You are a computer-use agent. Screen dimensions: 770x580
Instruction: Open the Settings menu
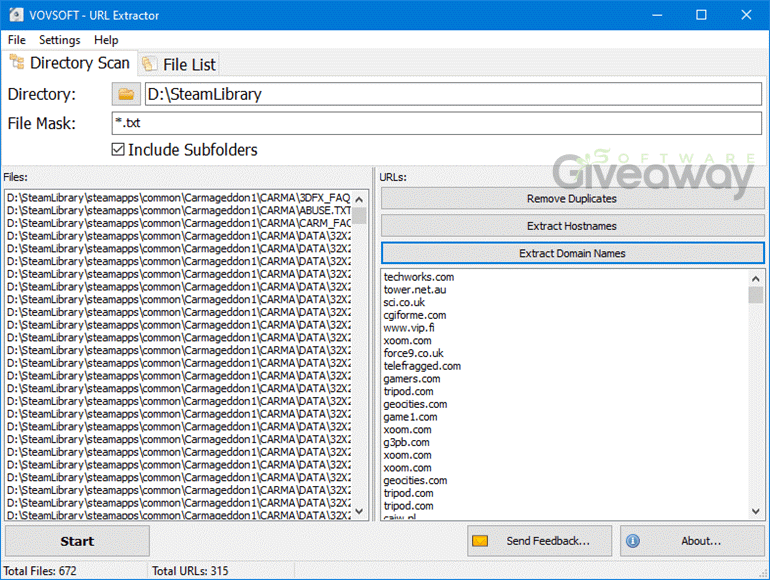point(60,40)
